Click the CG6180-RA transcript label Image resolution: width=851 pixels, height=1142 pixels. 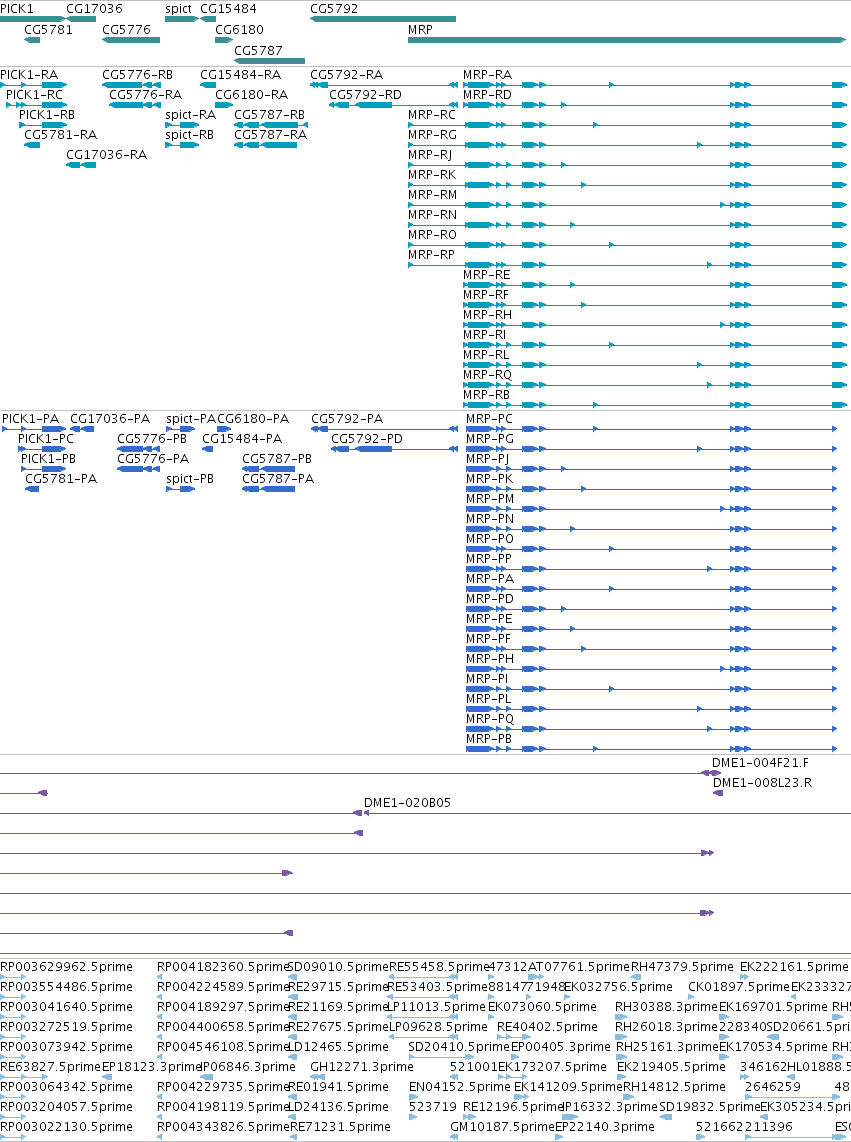[251, 95]
